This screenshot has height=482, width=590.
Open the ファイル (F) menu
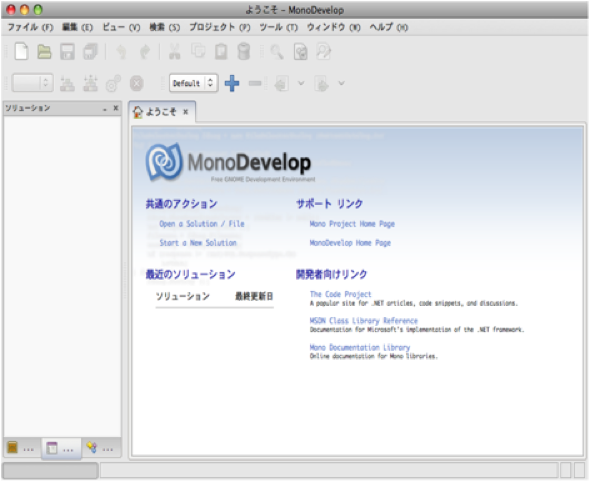coord(30,27)
